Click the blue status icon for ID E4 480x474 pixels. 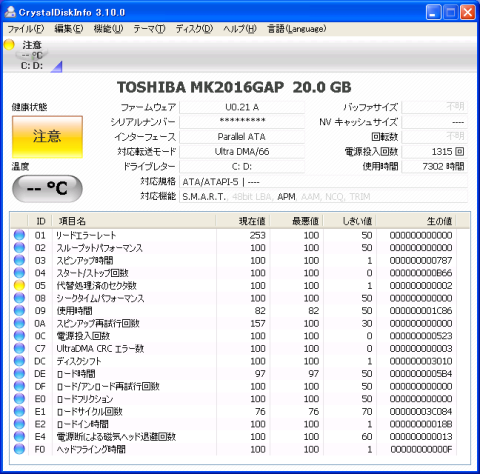[19, 436]
